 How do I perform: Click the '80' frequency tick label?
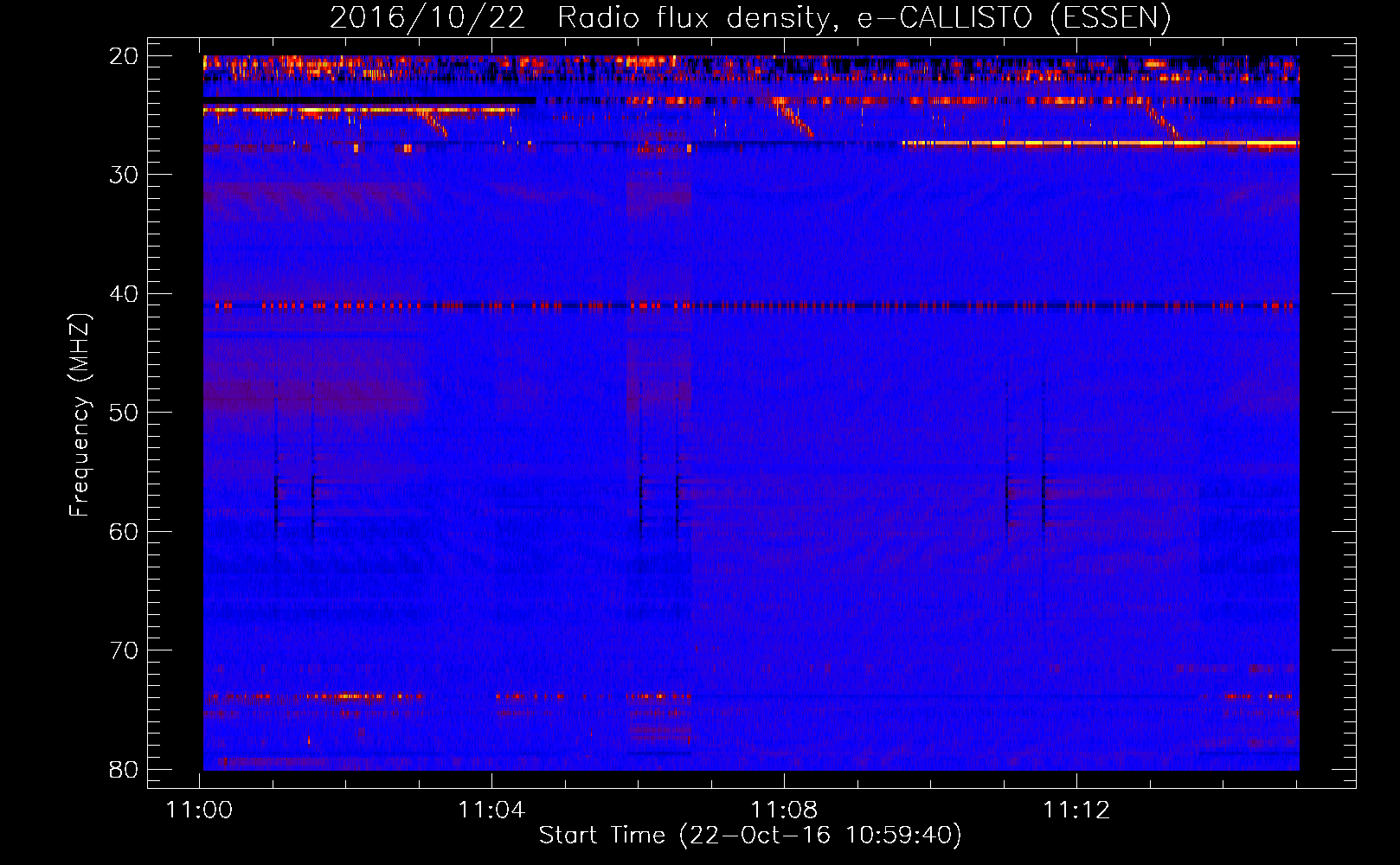pyautogui.click(x=124, y=769)
